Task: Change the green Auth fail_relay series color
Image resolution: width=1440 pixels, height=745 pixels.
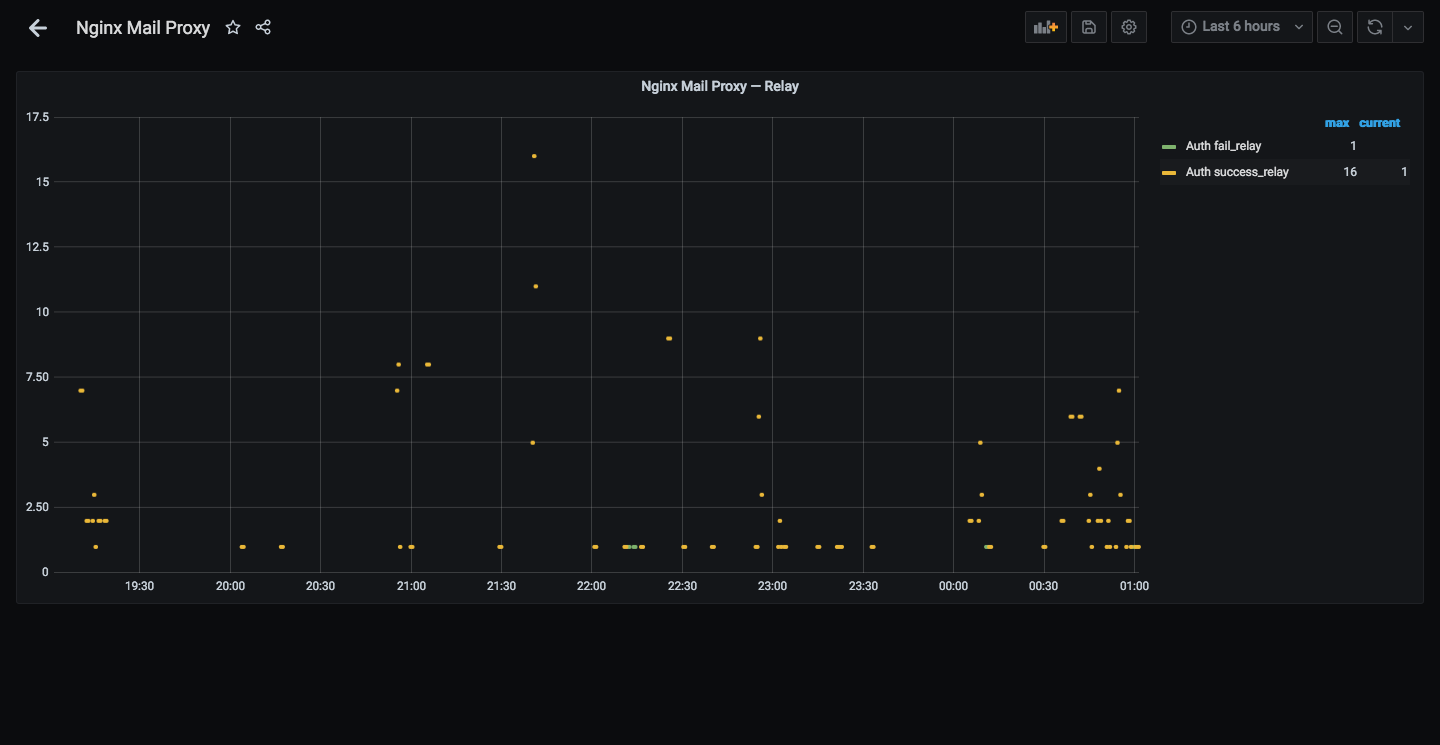Action: [1169, 147]
